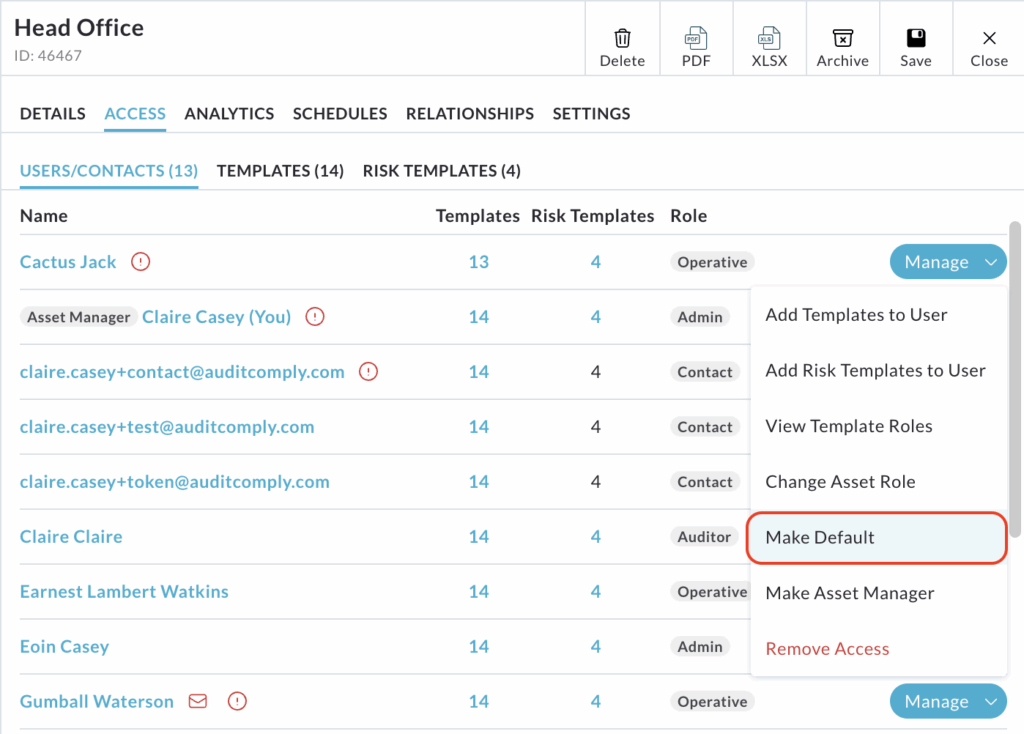This screenshot has width=1024, height=734.
Task: Click the envelope icon next to Gumball Waterson
Action: (x=198, y=702)
